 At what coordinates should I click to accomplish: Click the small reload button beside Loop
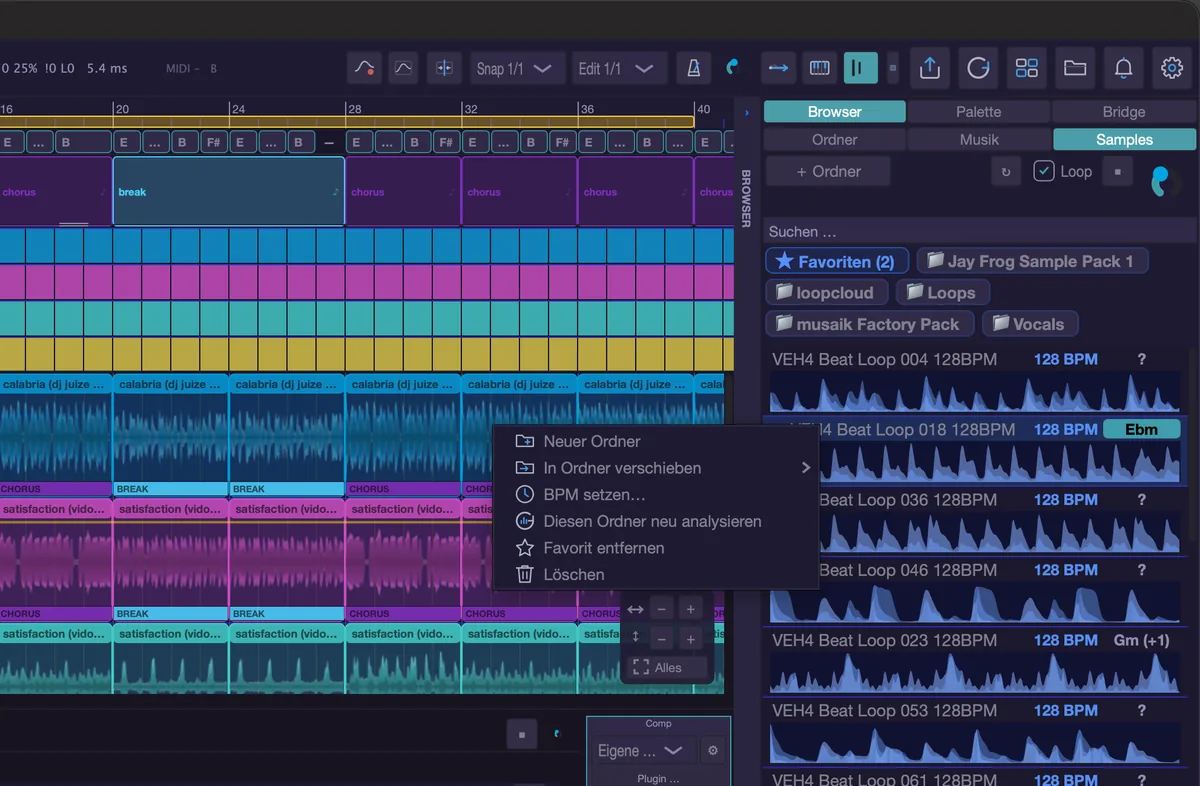(x=1006, y=172)
